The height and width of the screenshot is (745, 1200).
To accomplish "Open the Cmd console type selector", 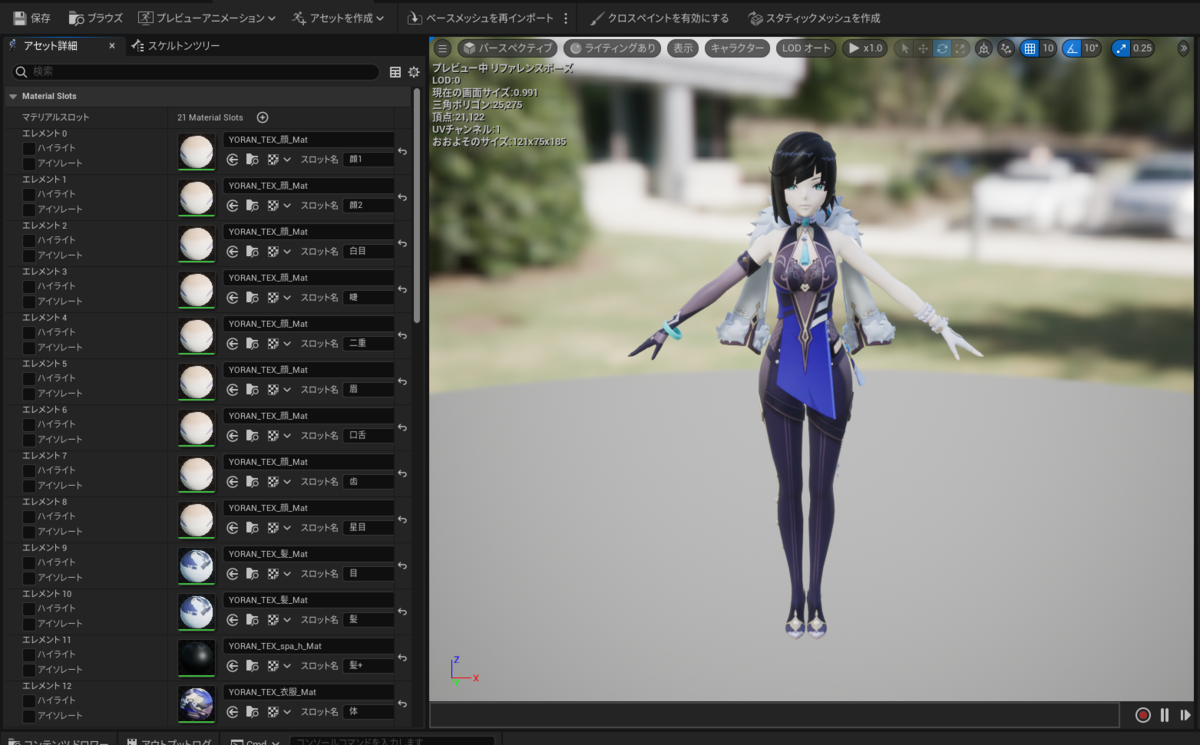I will click(253, 743).
